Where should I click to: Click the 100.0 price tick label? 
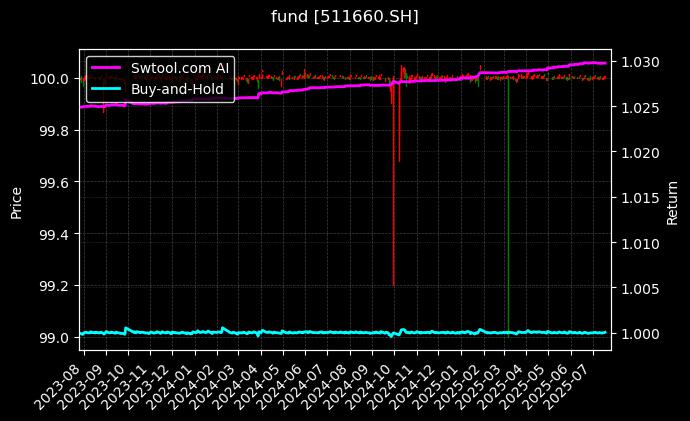(50, 79)
